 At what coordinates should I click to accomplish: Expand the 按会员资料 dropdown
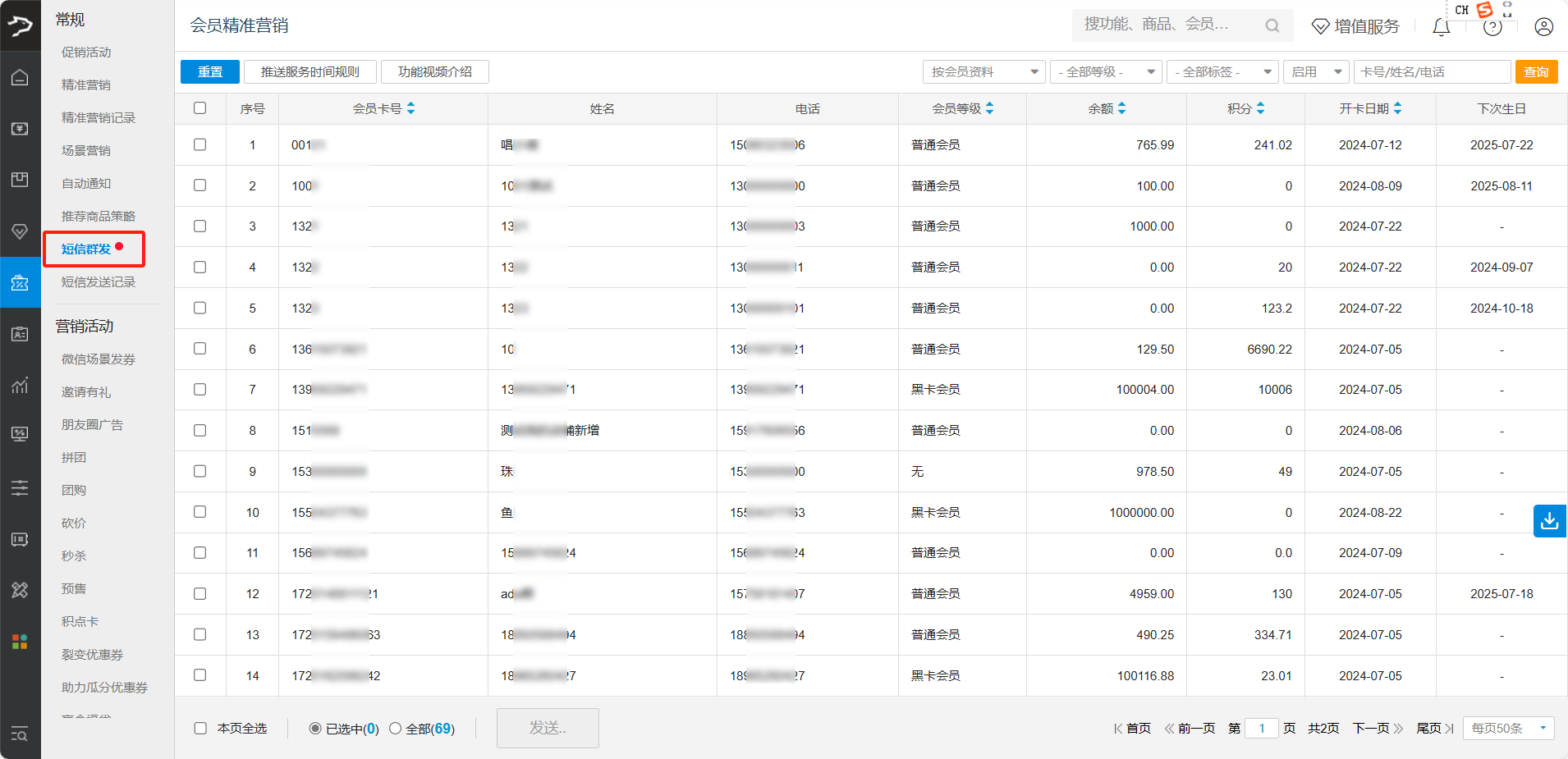coord(983,72)
